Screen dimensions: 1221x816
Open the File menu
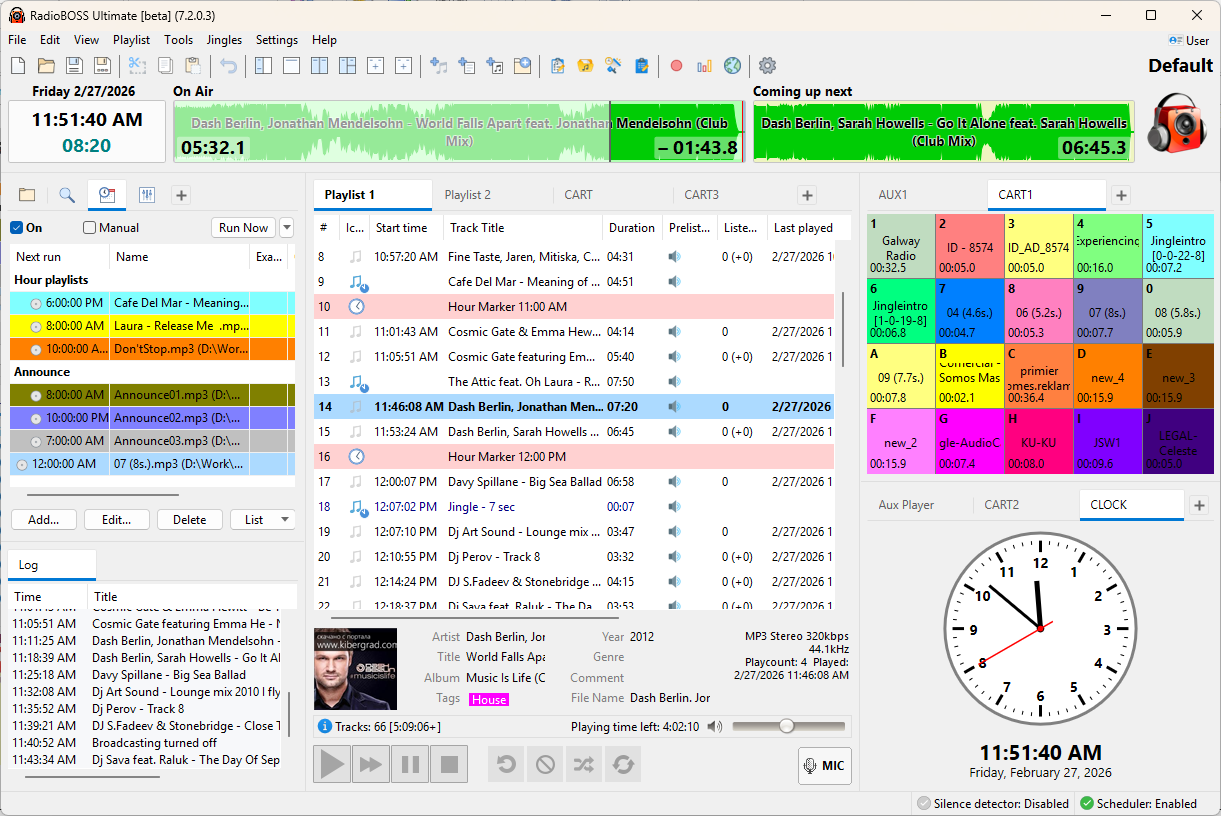click(17, 40)
